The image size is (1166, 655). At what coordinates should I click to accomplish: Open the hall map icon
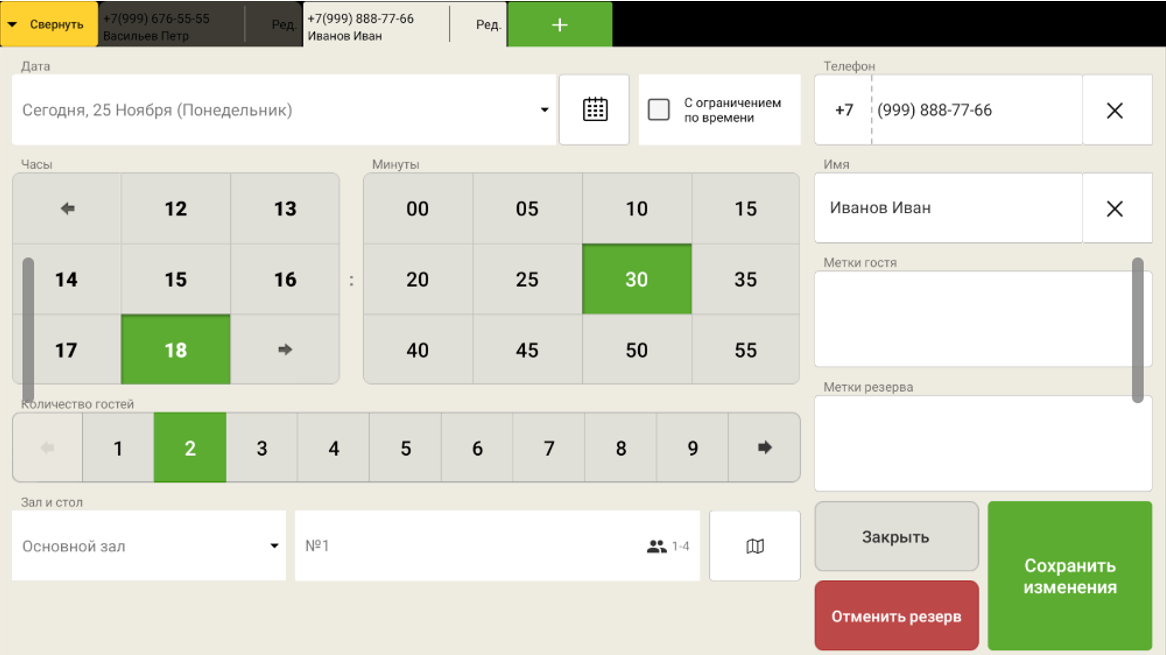coord(755,546)
